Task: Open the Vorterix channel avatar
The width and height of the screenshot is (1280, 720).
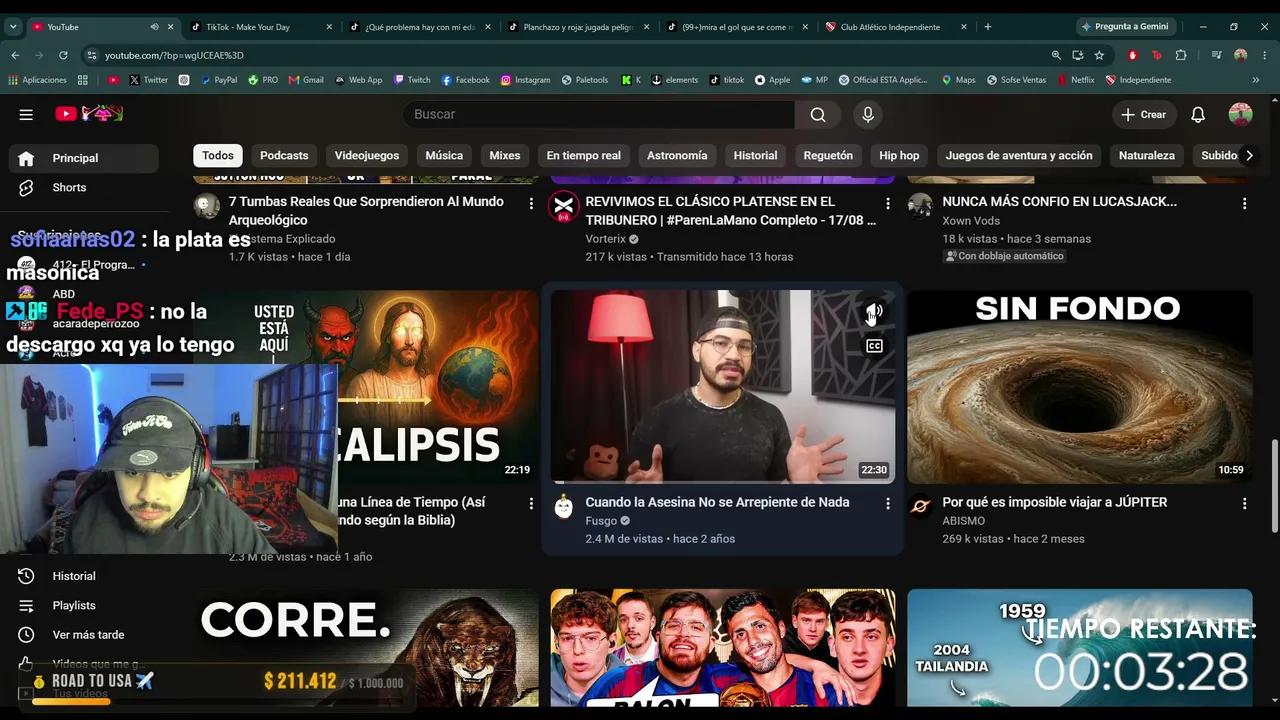Action: click(564, 207)
